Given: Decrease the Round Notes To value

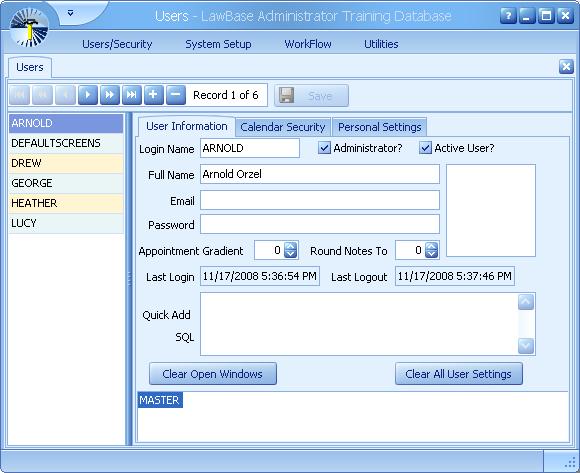Looking at the screenshot, I should click(432, 254).
